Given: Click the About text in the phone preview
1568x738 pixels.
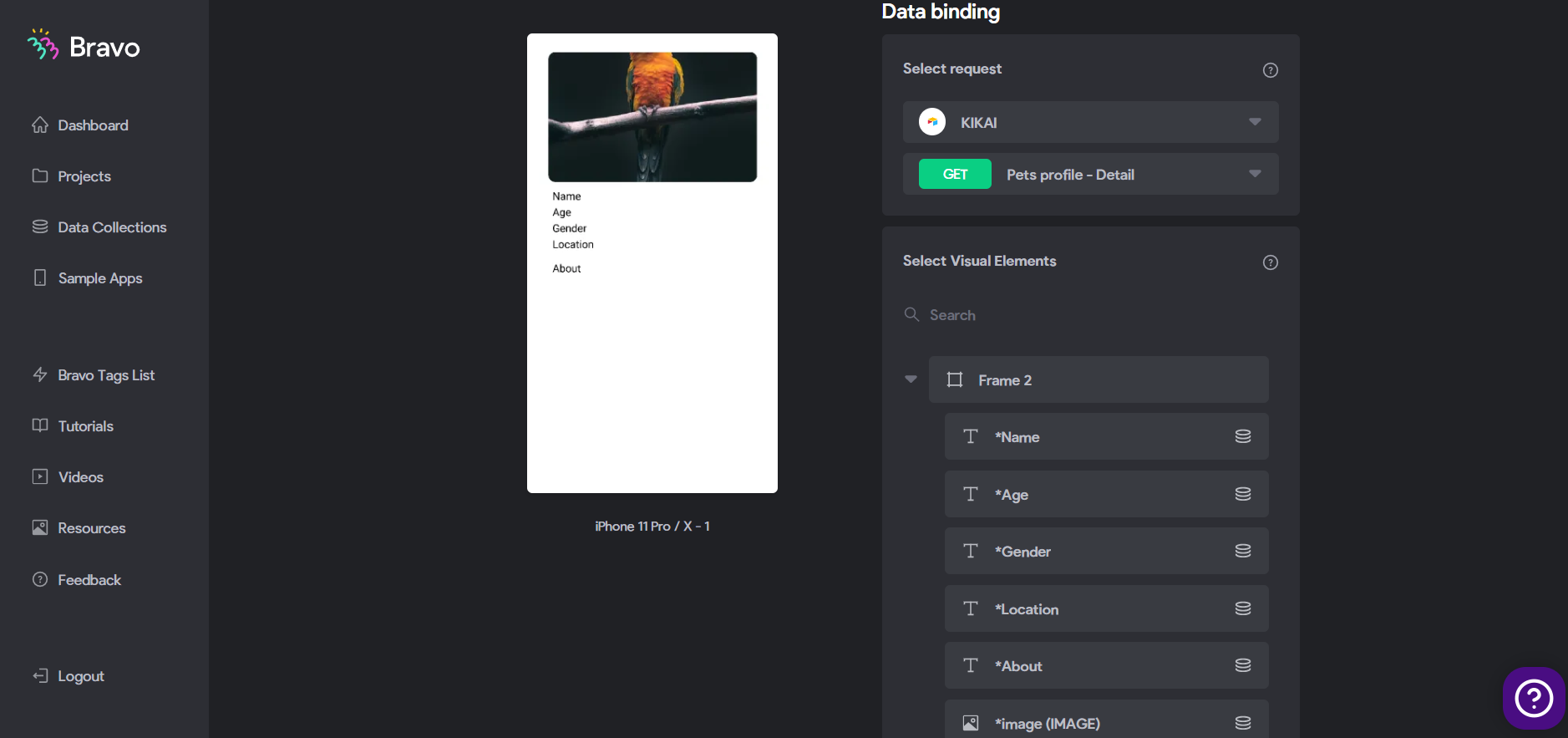Looking at the screenshot, I should 566,268.
